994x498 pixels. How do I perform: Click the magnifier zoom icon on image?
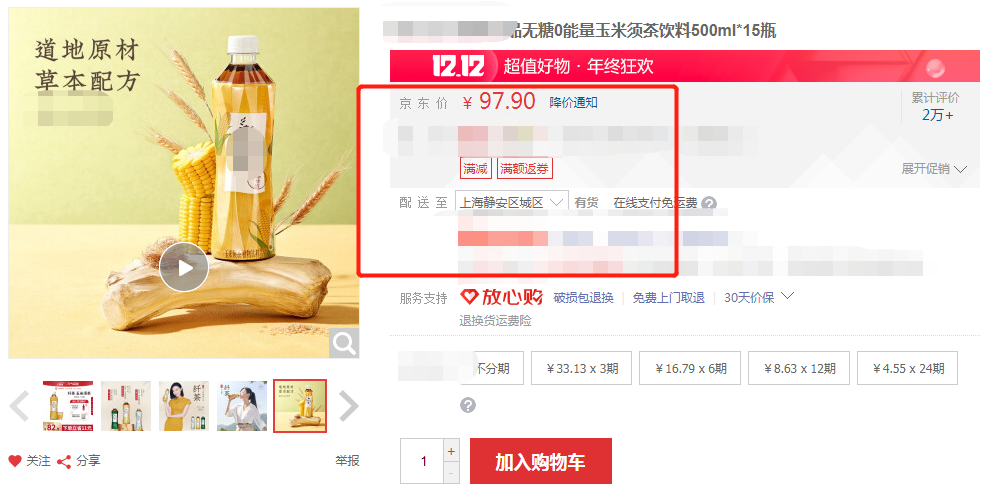click(x=344, y=343)
